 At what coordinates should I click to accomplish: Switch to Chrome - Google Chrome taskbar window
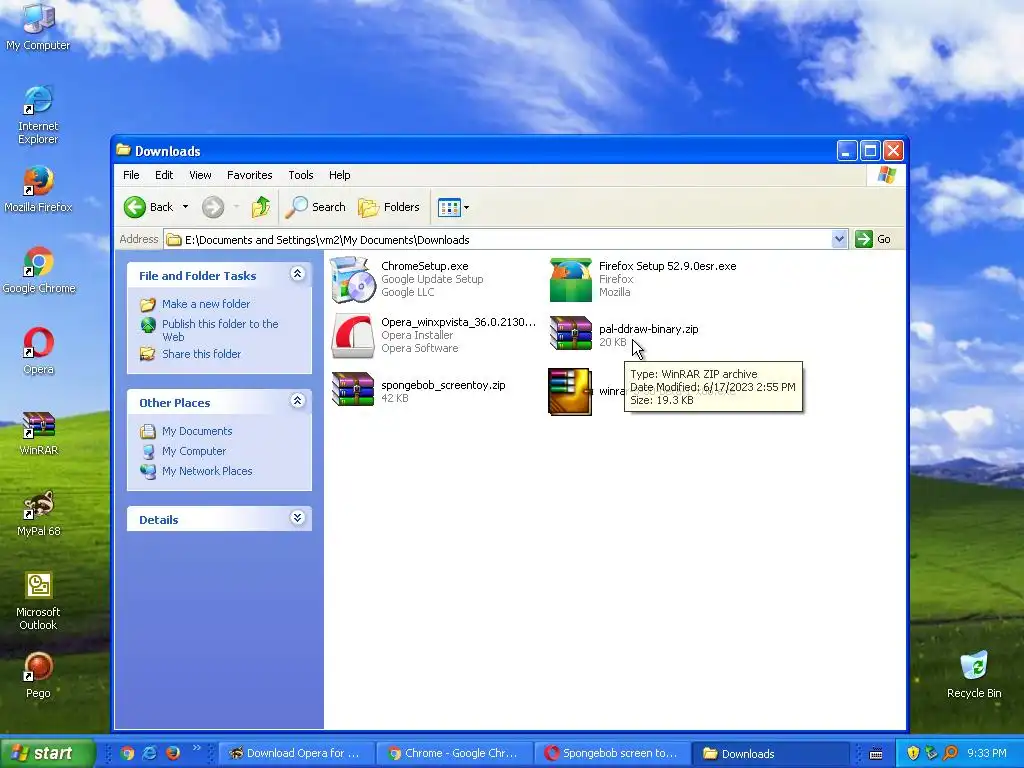coord(455,753)
